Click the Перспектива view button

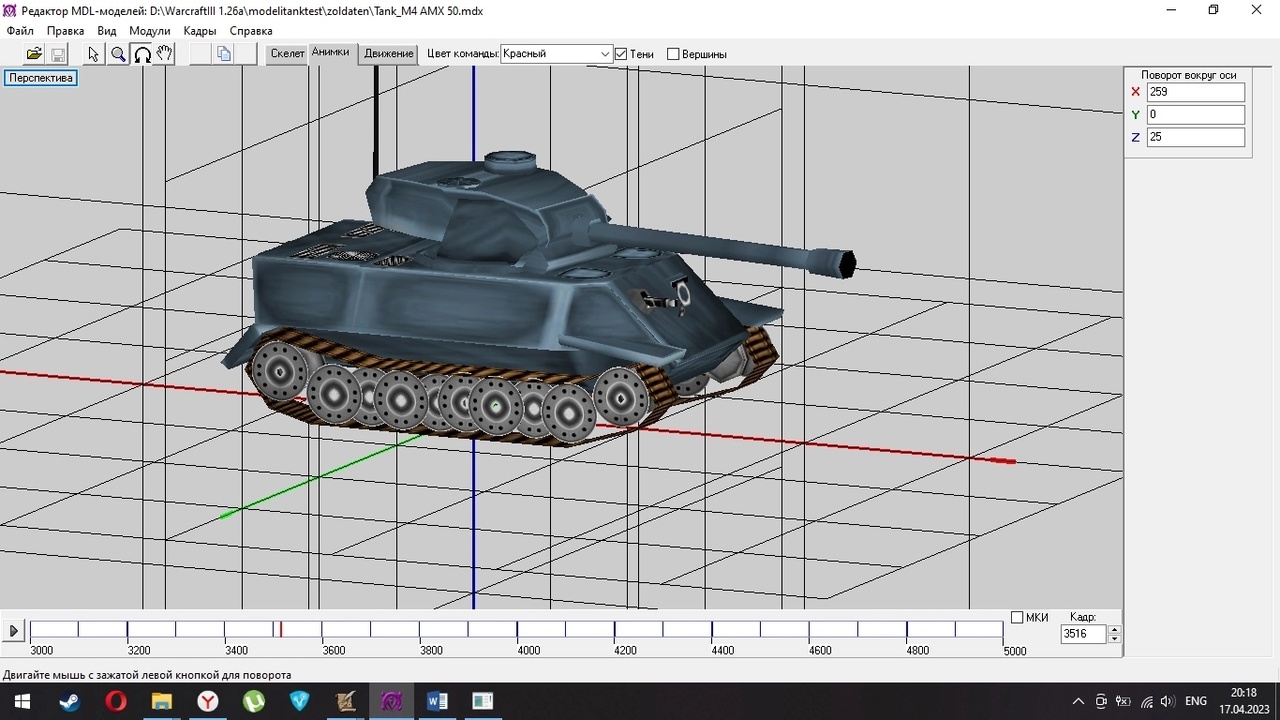(41, 78)
